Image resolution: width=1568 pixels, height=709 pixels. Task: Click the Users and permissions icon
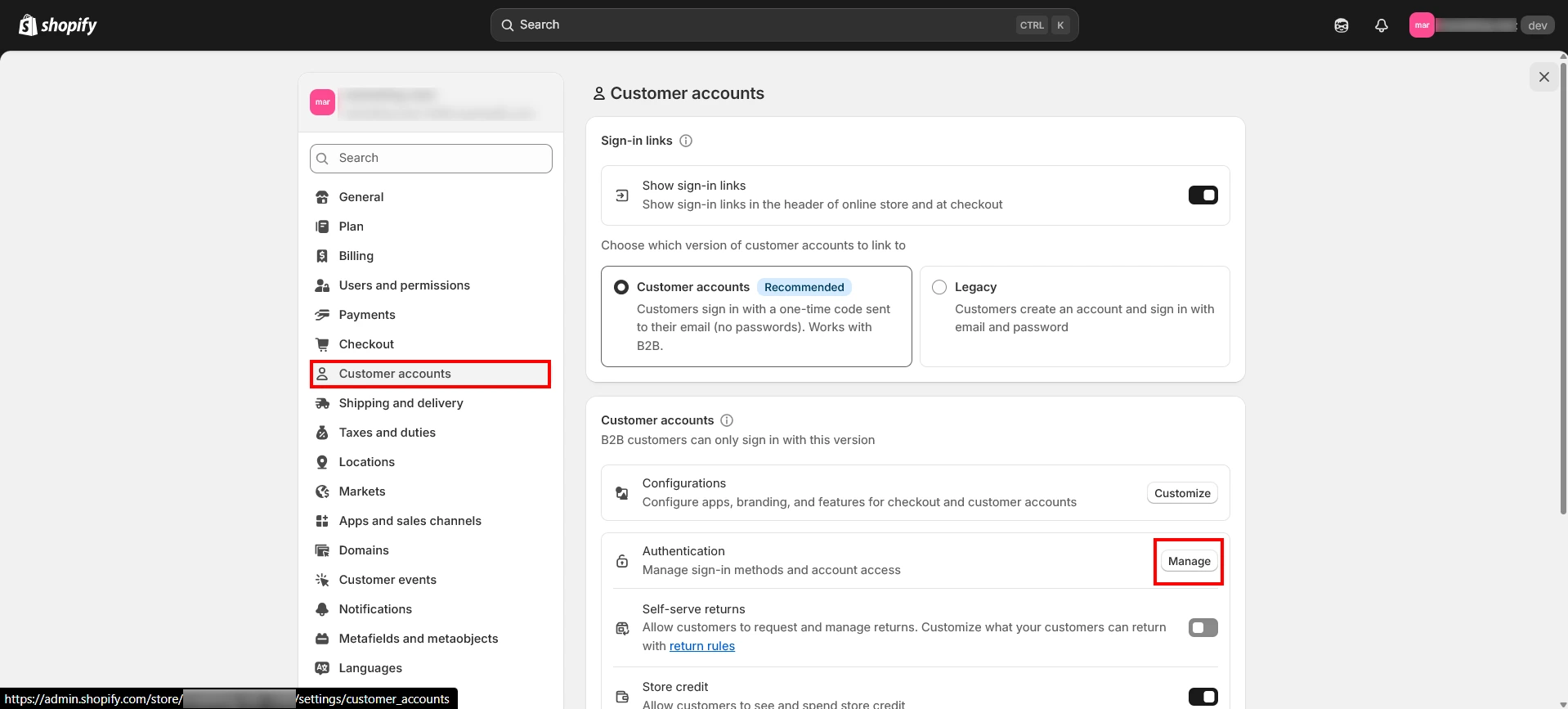(322, 285)
